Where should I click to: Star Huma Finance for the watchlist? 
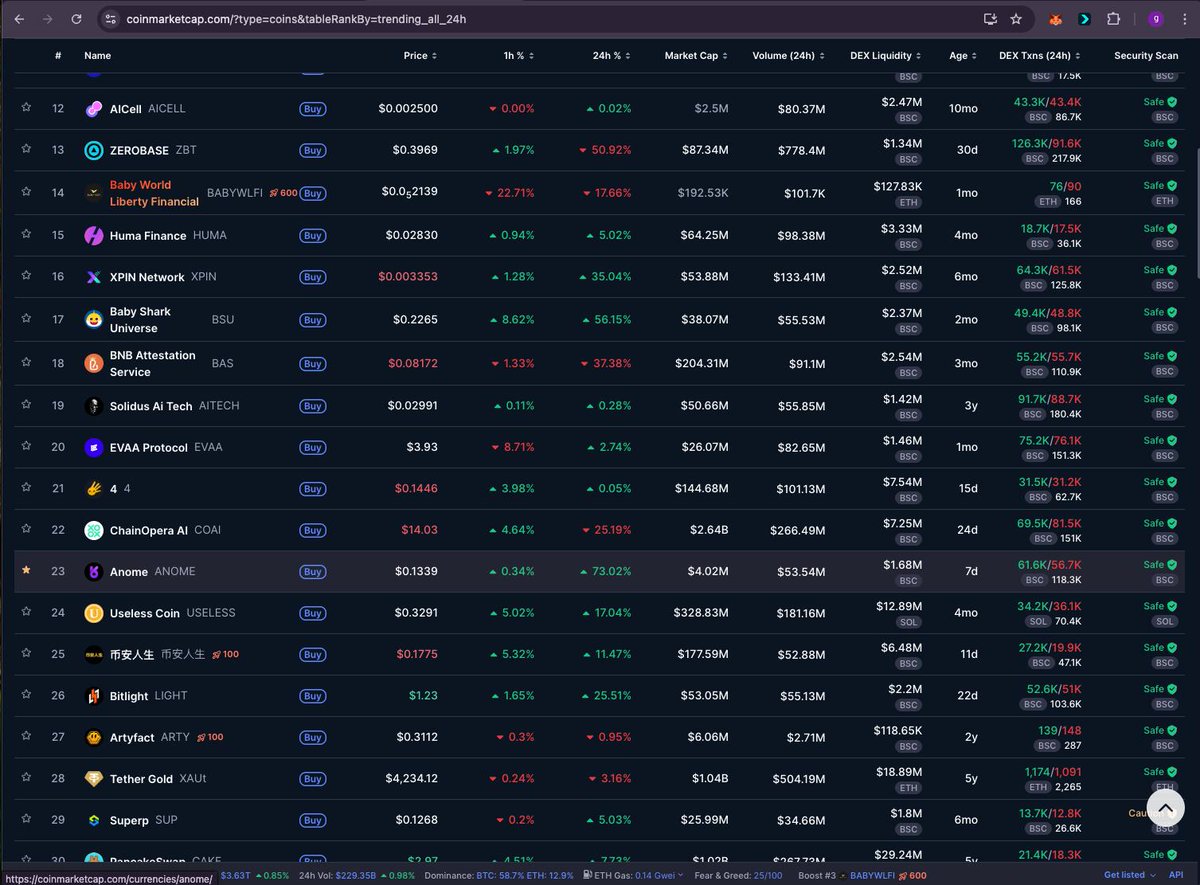pos(27,234)
